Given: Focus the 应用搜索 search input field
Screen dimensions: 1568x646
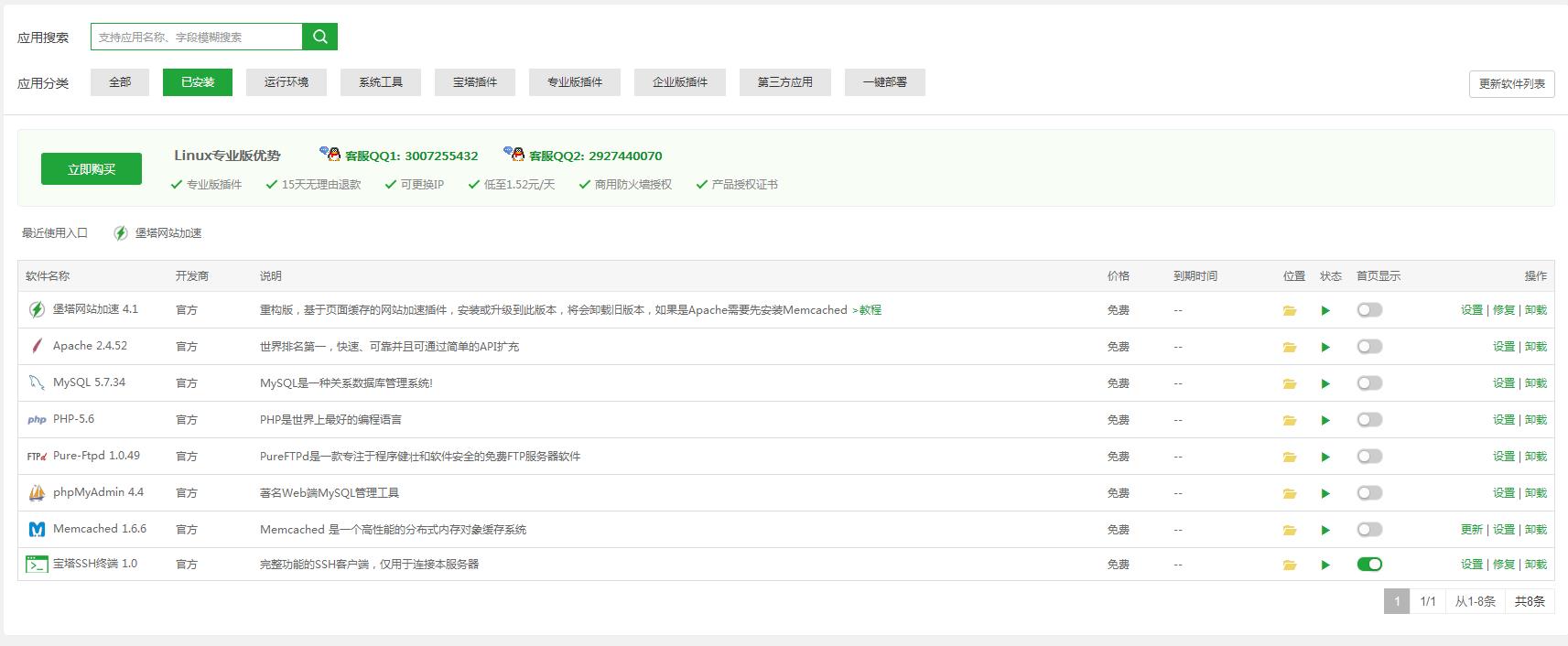Looking at the screenshot, I should (197, 37).
